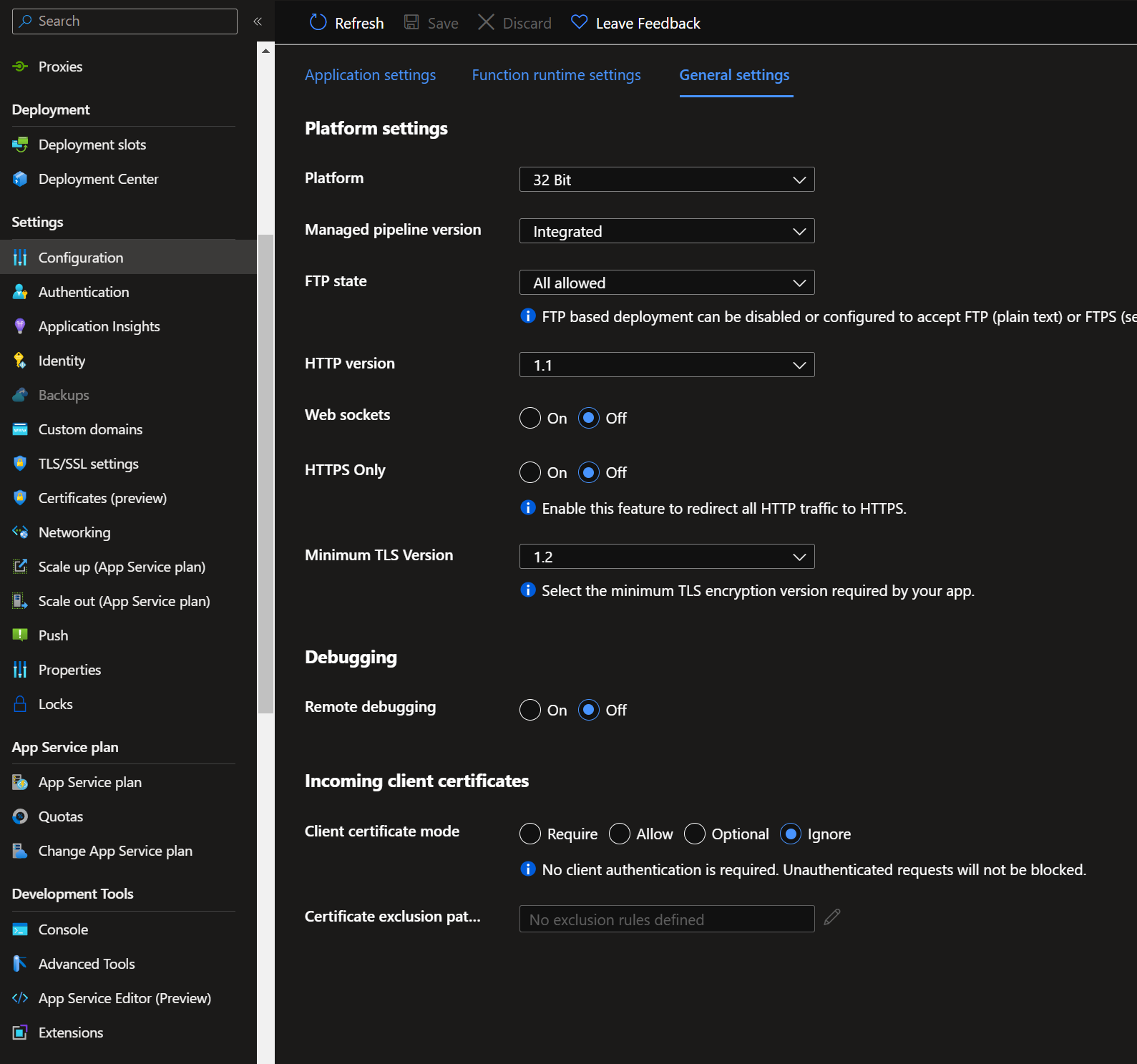This screenshot has height=1064, width=1137.
Task: Click the Proxies icon in sidebar
Action: 20,67
